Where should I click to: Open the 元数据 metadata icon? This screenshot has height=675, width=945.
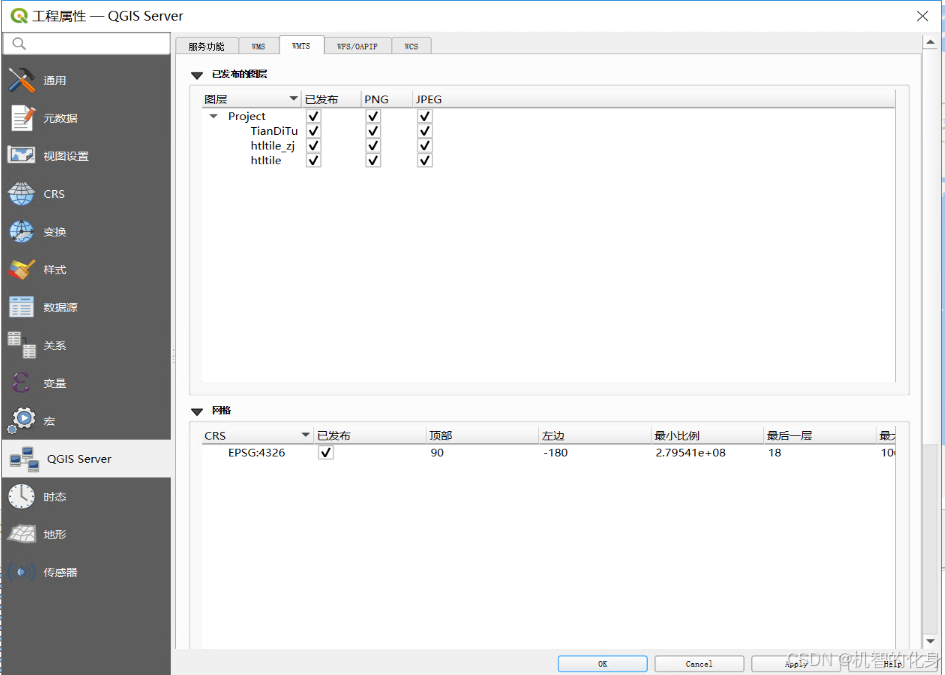[23, 118]
